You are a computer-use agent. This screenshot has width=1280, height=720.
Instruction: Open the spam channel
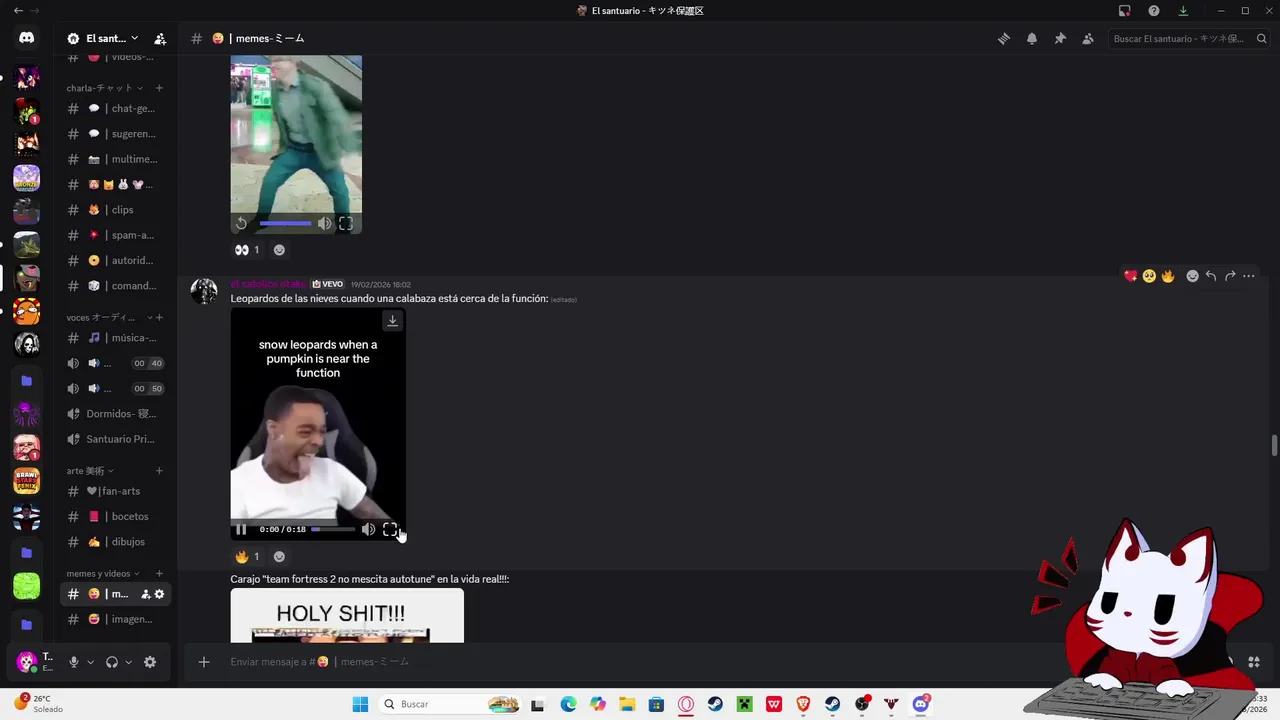coord(114,235)
